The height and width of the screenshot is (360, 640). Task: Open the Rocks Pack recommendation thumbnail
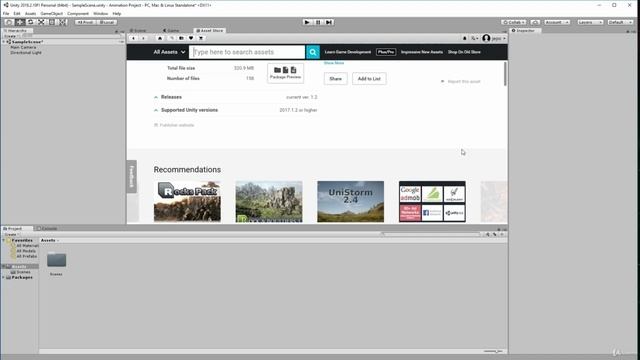point(187,202)
